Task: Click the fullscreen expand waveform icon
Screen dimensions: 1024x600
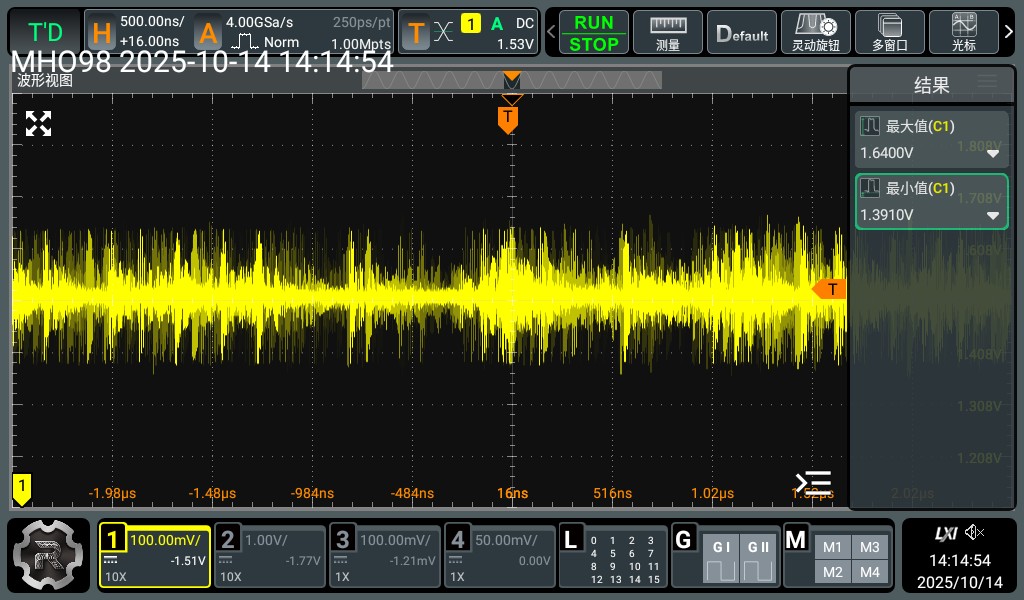Action: [38, 124]
